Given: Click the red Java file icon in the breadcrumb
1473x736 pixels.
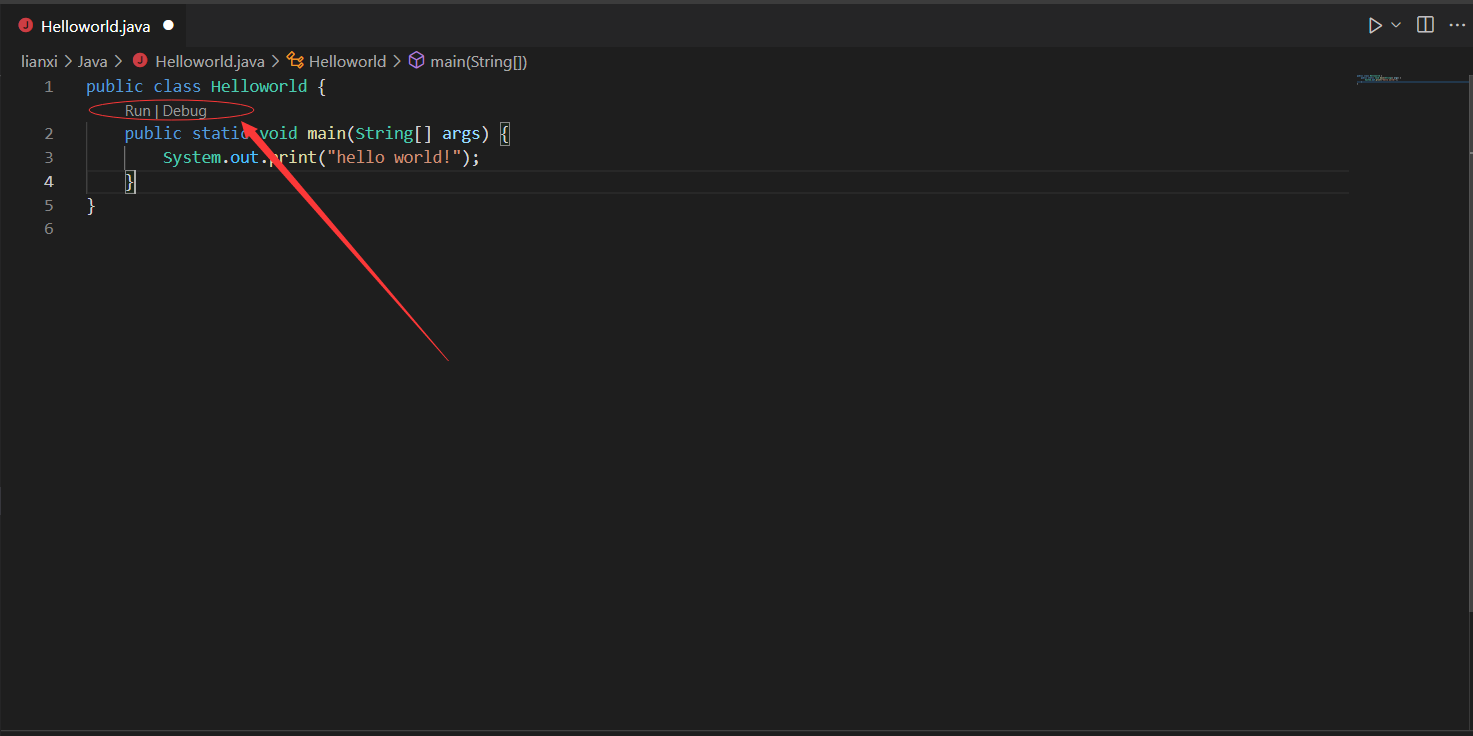Looking at the screenshot, I should 139,60.
